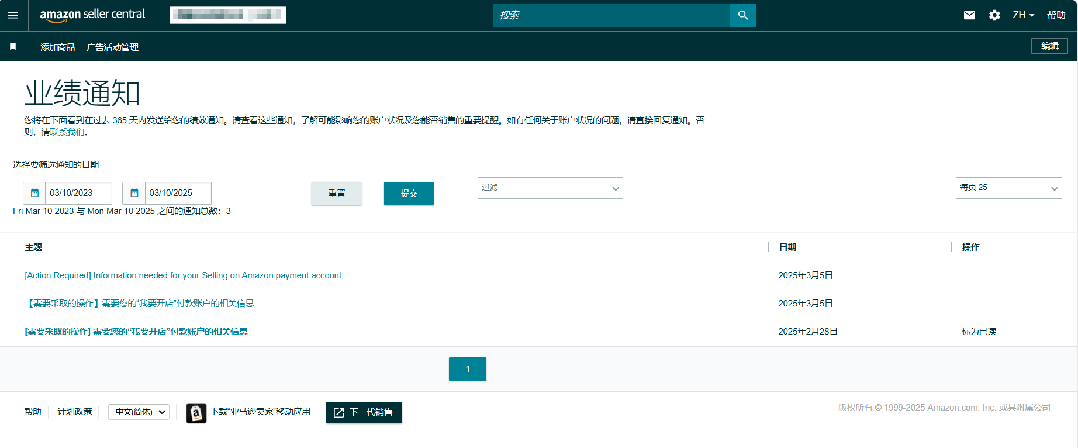1078x448 pixels.
Task: Open the settings gear icon
Action: [994, 15]
